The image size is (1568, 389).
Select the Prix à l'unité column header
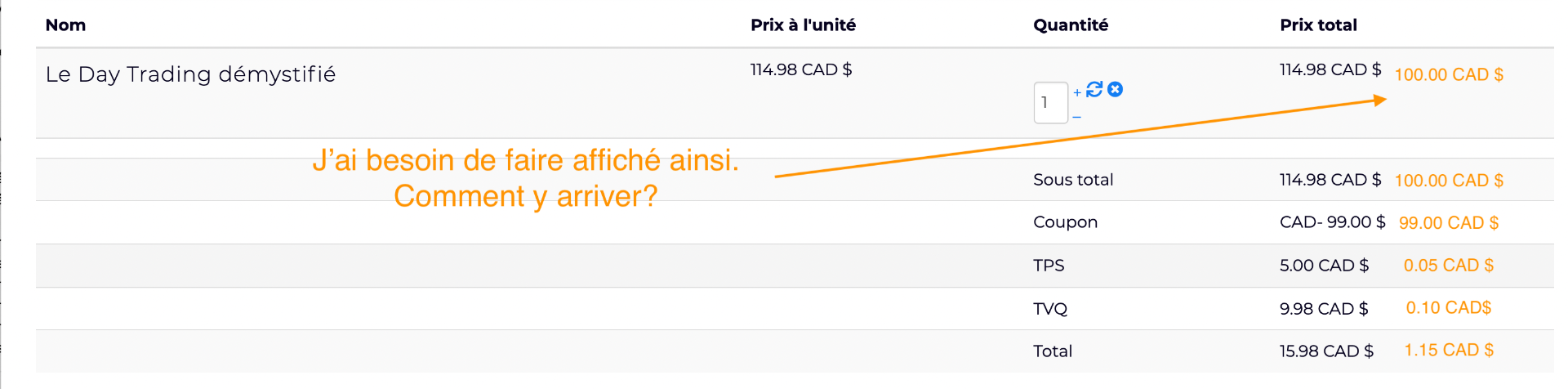803,25
